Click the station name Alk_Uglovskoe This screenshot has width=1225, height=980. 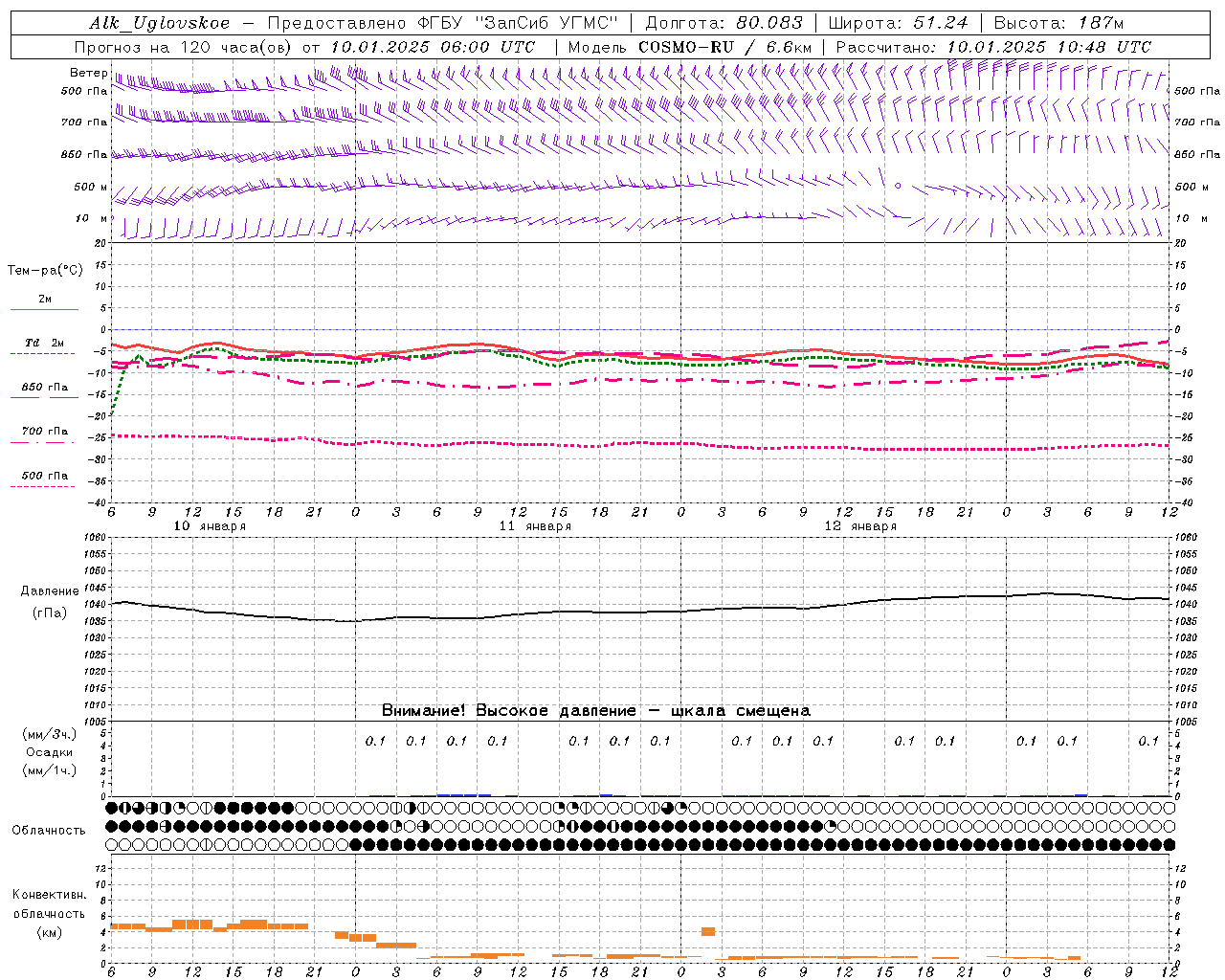(160, 23)
